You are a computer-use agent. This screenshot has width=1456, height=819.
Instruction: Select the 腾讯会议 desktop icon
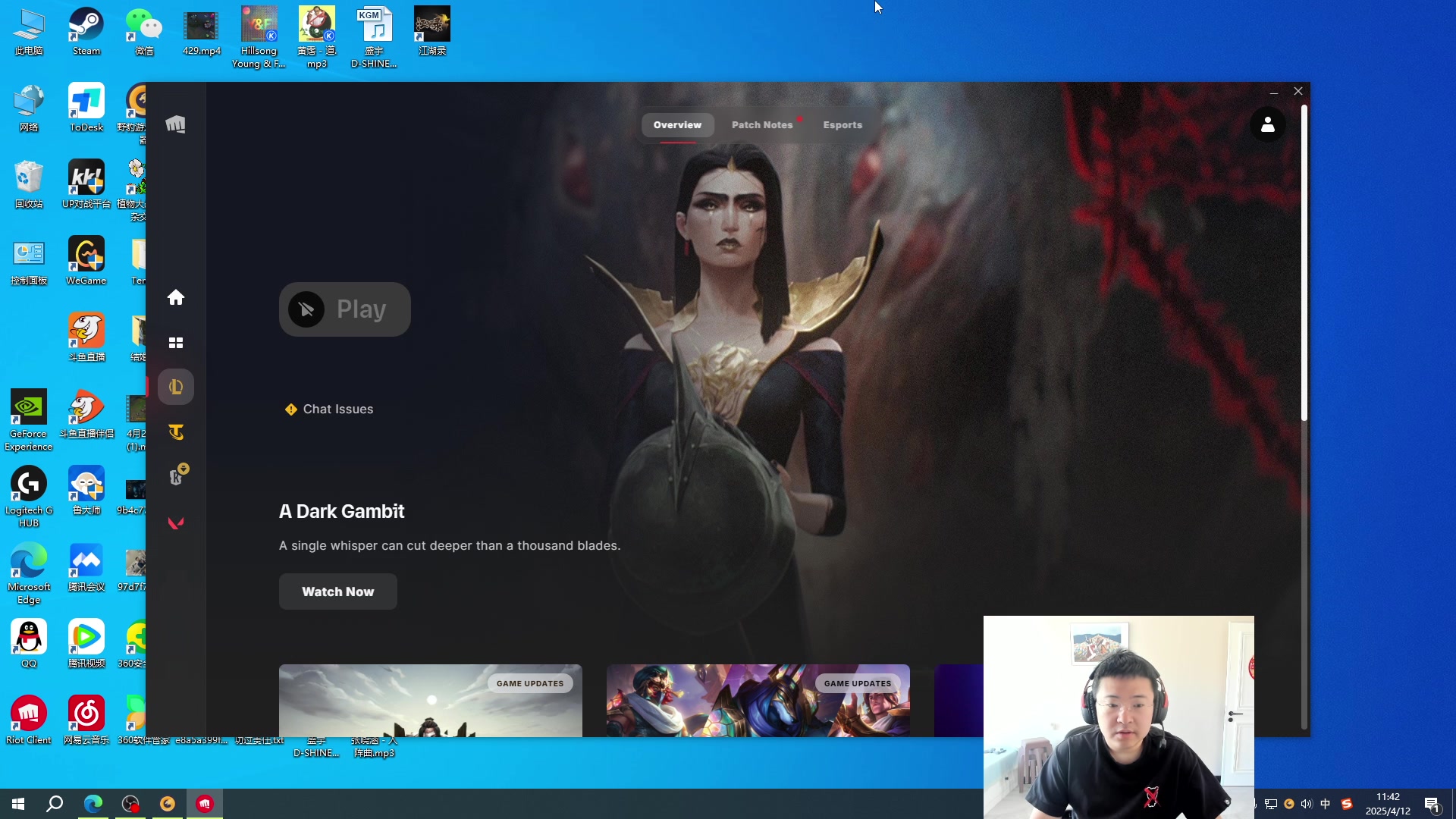pyautogui.click(x=86, y=568)
